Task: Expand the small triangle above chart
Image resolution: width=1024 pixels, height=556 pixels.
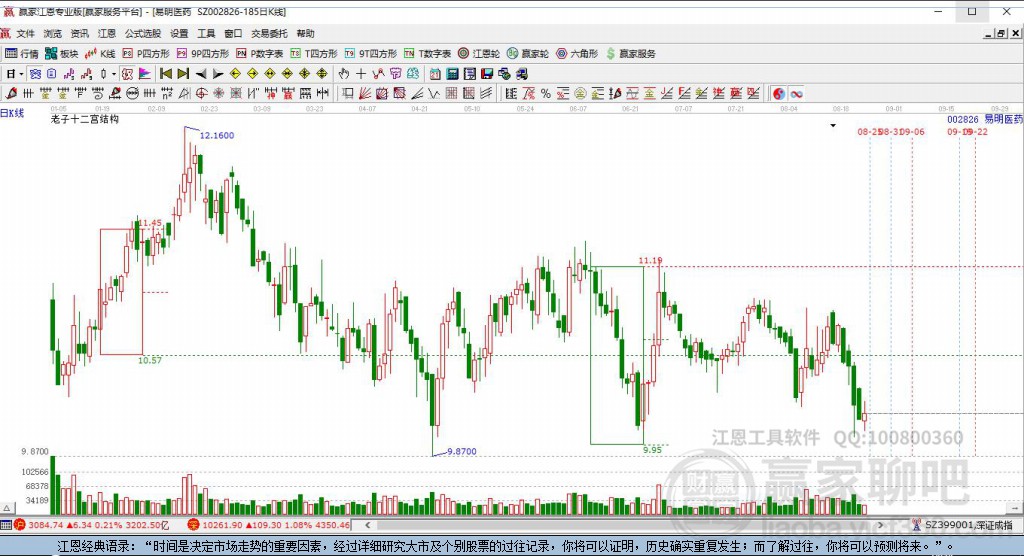Action: coord(833,126)
